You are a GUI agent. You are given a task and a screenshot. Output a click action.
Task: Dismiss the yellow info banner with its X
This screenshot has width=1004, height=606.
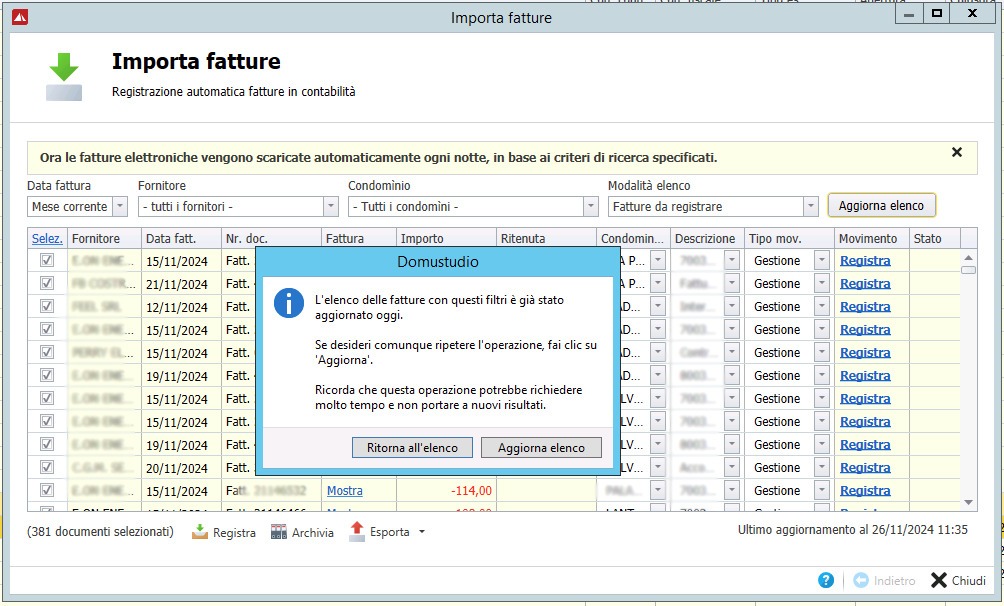[x=957, y=152]
